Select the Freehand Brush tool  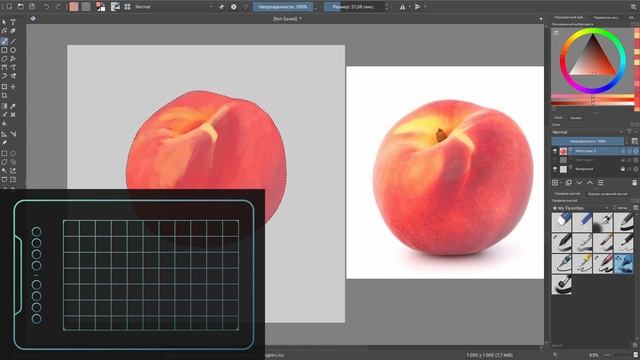coord(4,41)
